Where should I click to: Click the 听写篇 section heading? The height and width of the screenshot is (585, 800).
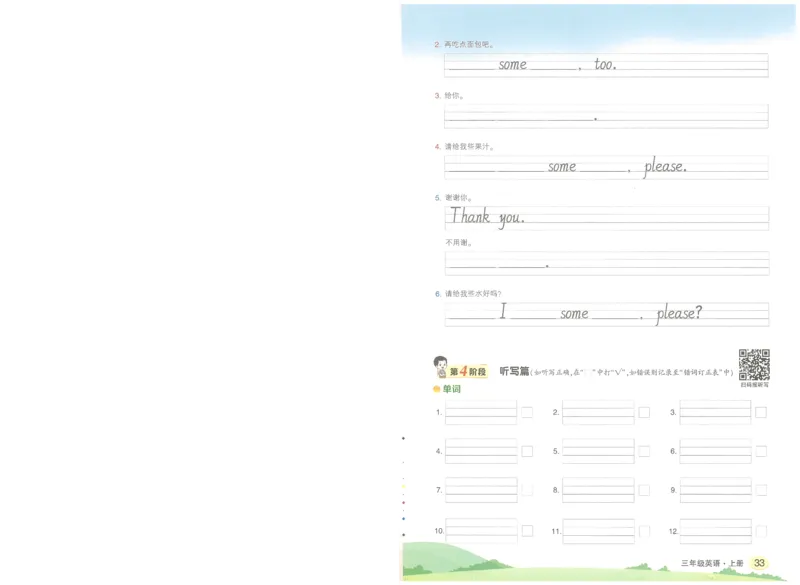513,370
